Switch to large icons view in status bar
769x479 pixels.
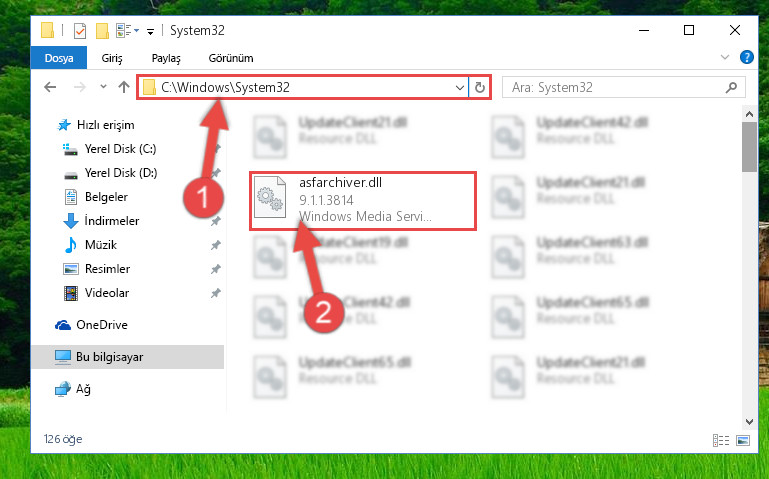click(x=743, y=440)
